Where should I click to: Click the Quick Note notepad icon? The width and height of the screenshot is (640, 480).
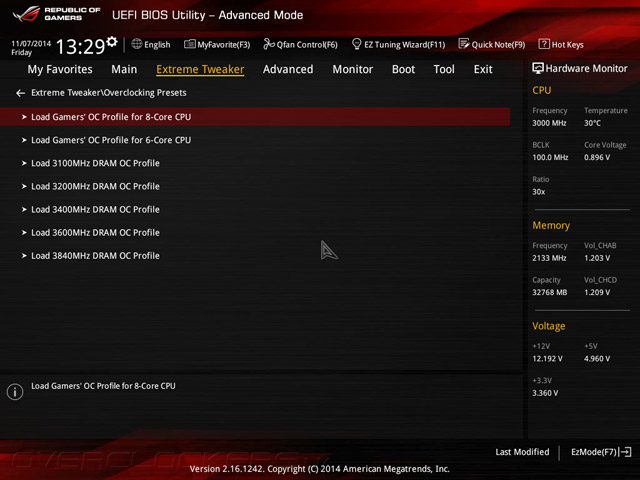point(464,44)
